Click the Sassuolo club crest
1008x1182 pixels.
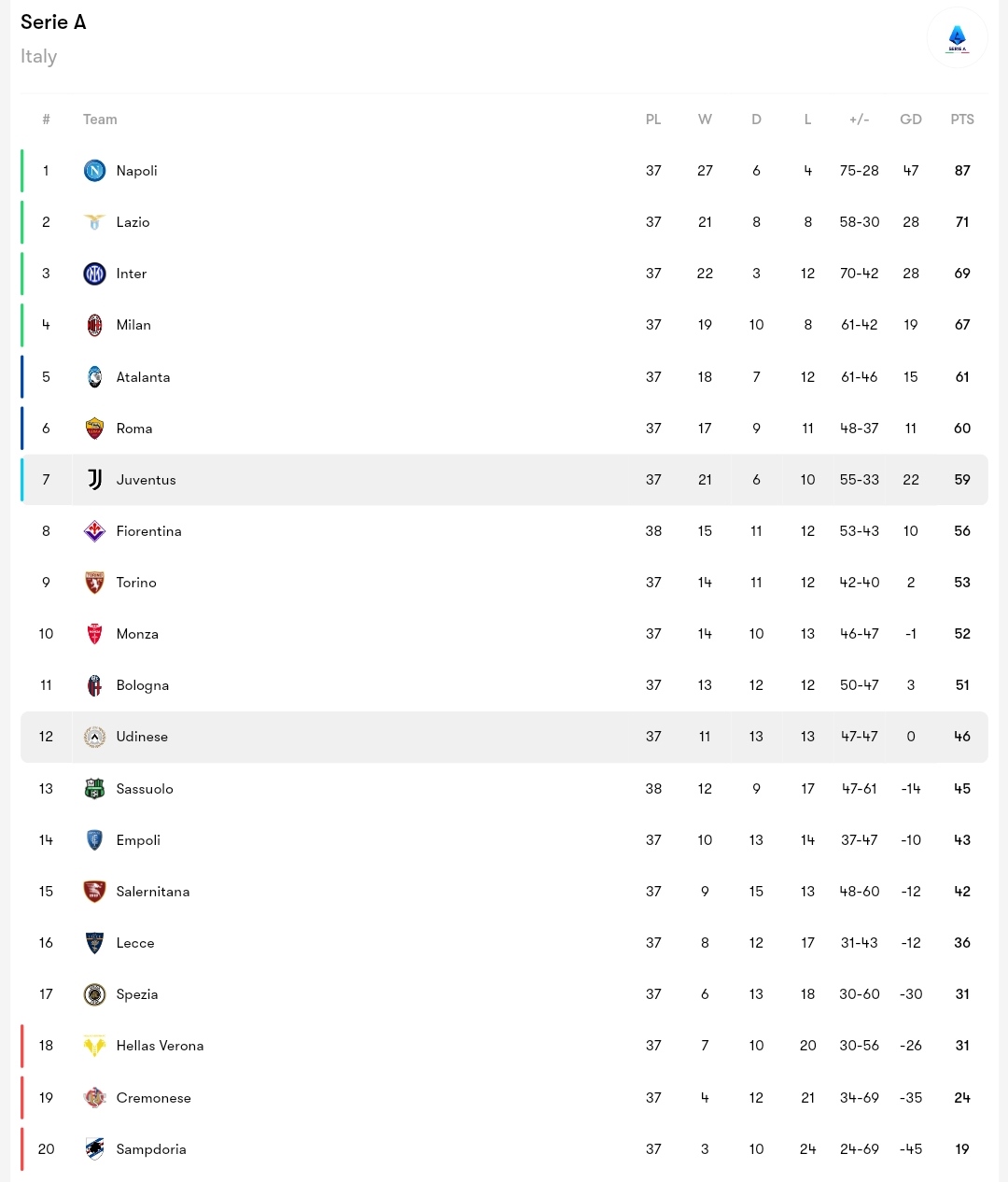(x=94, y=789)
